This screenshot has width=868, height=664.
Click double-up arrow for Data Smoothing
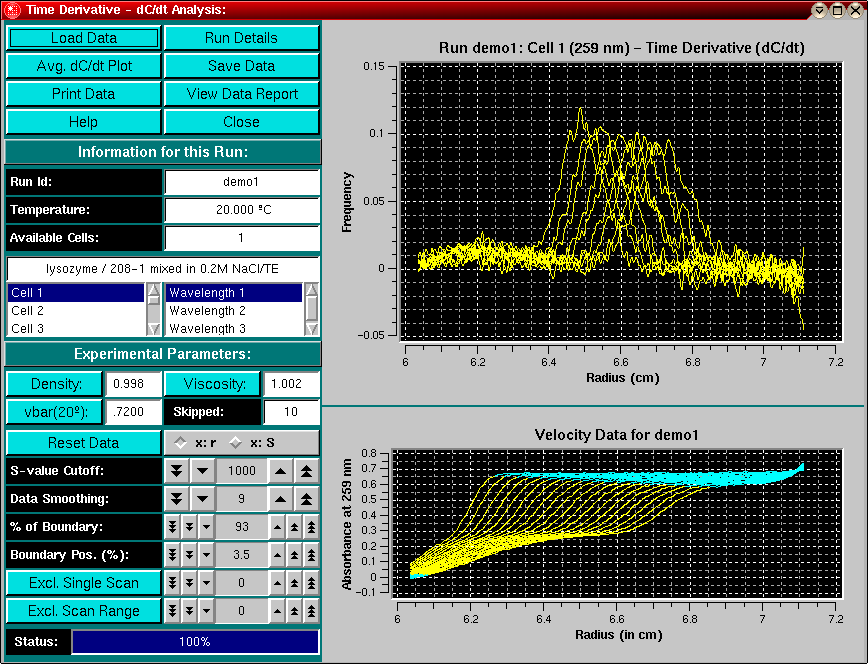[308, 499]
